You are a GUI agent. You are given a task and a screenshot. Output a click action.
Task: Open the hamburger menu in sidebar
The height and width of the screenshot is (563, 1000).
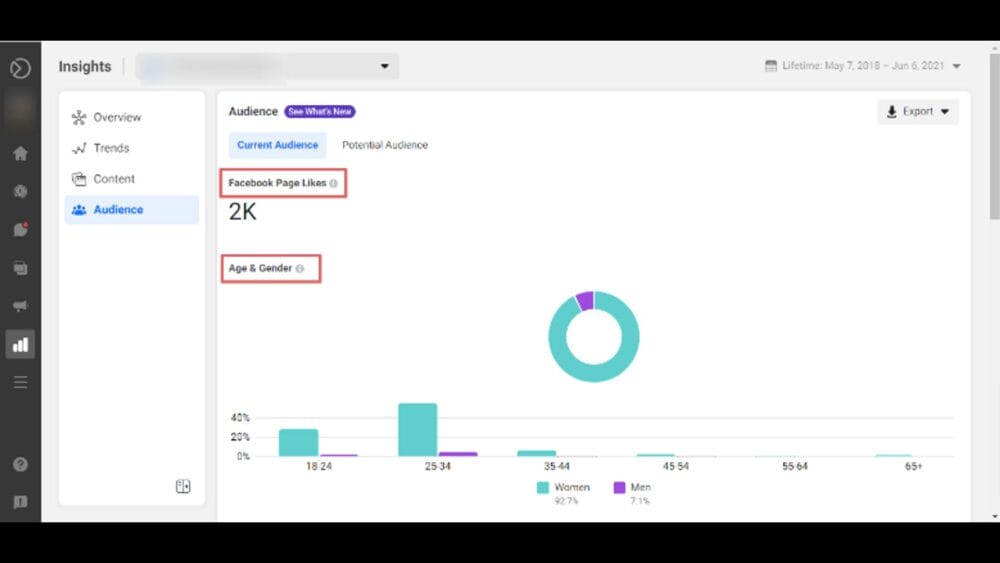coord(20,382)
